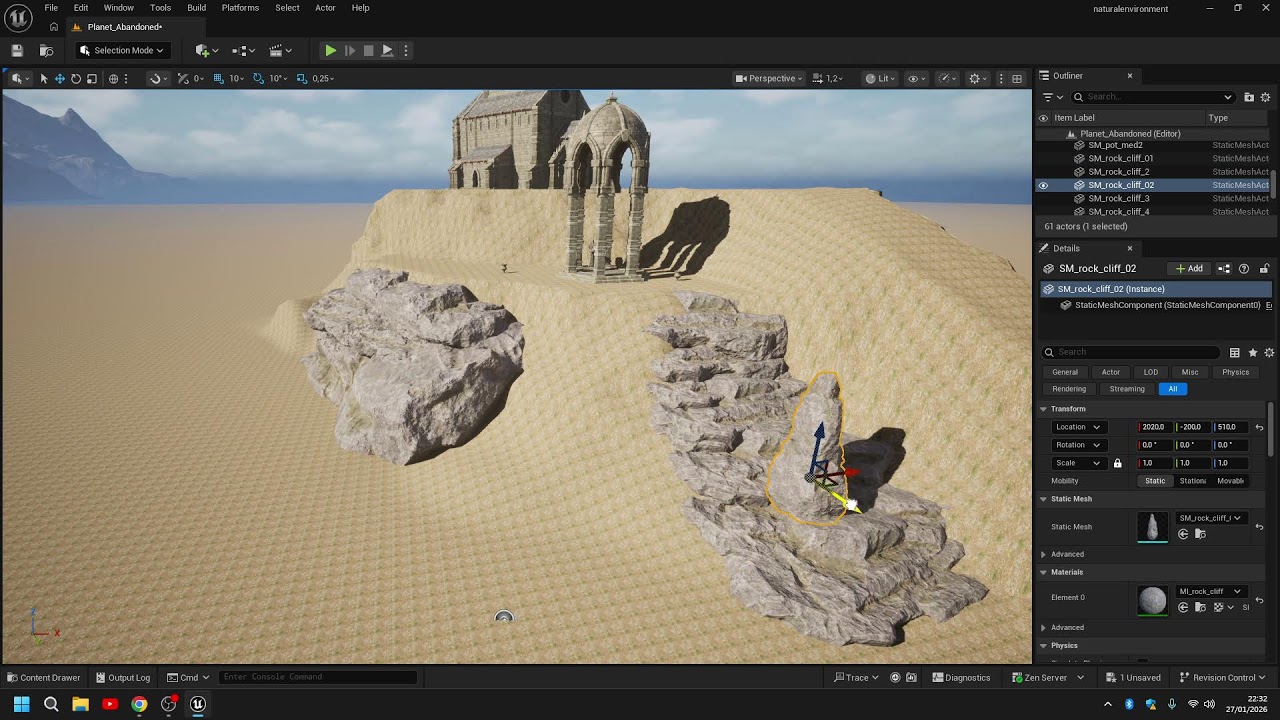Open surface snapping options
This screenshot has width=1280, height=720.
click(x=159, y=78)
